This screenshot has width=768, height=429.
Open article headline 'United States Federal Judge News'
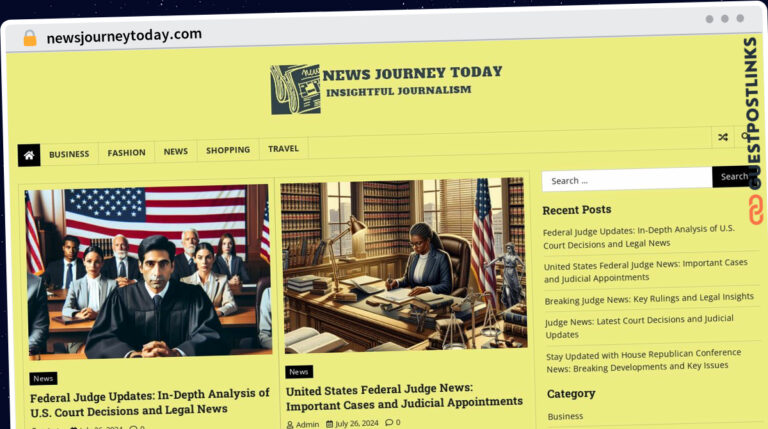404,396
